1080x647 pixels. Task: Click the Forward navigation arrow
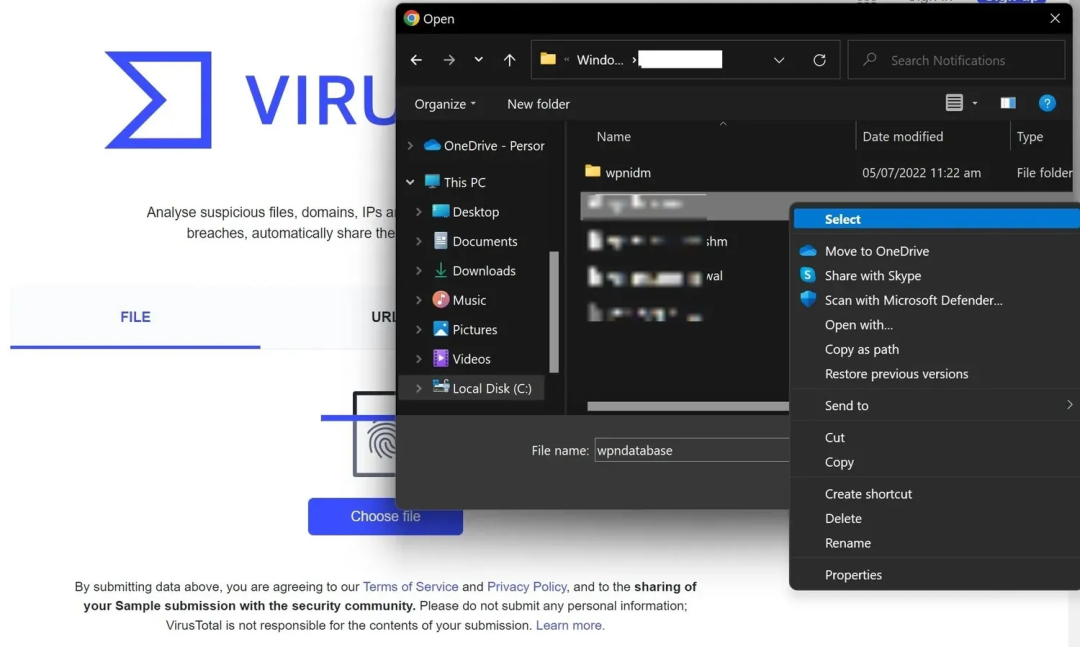pyautogui.click(x=449, y=60)
